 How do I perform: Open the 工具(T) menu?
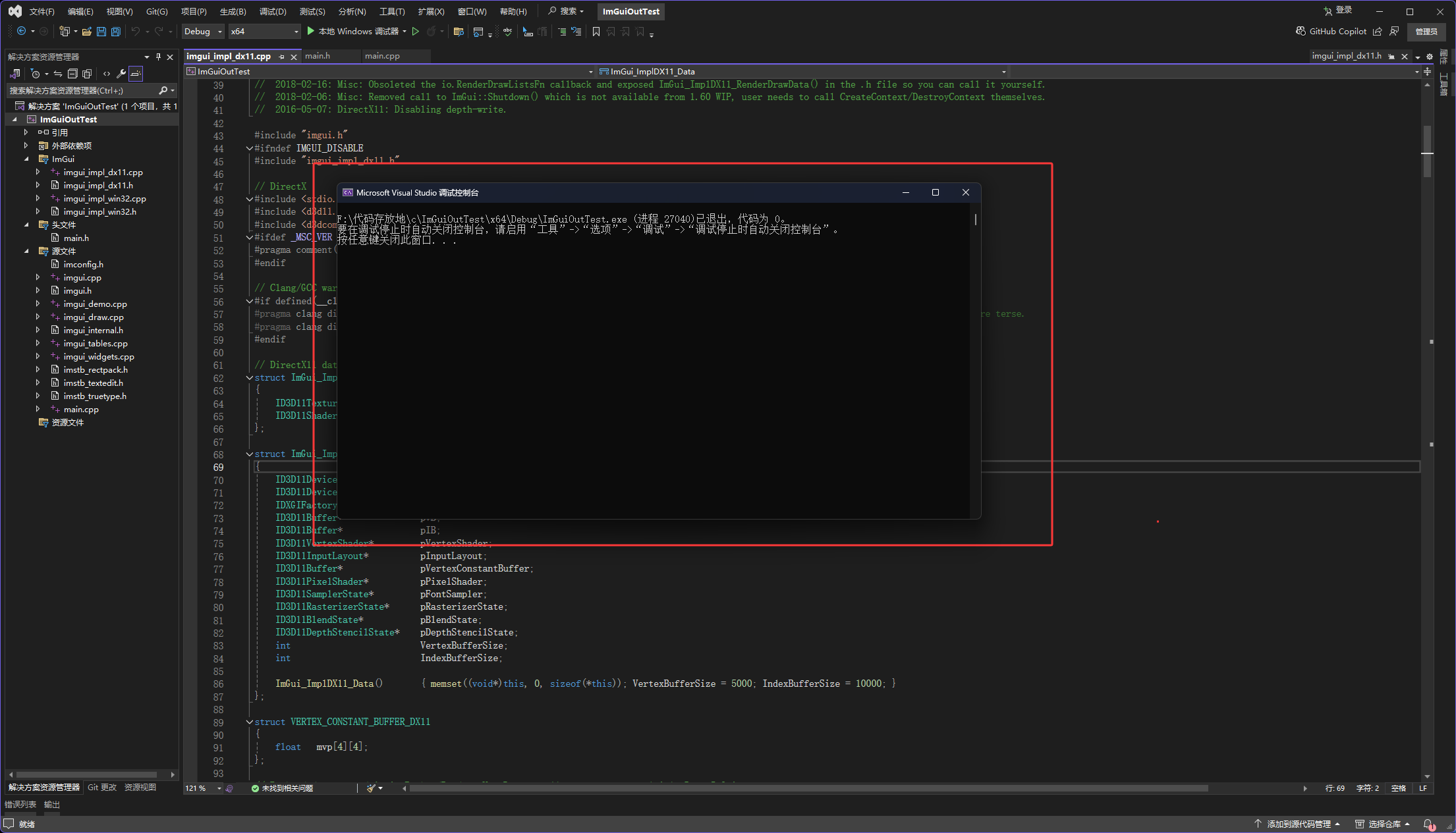click(x=392, y=11)
